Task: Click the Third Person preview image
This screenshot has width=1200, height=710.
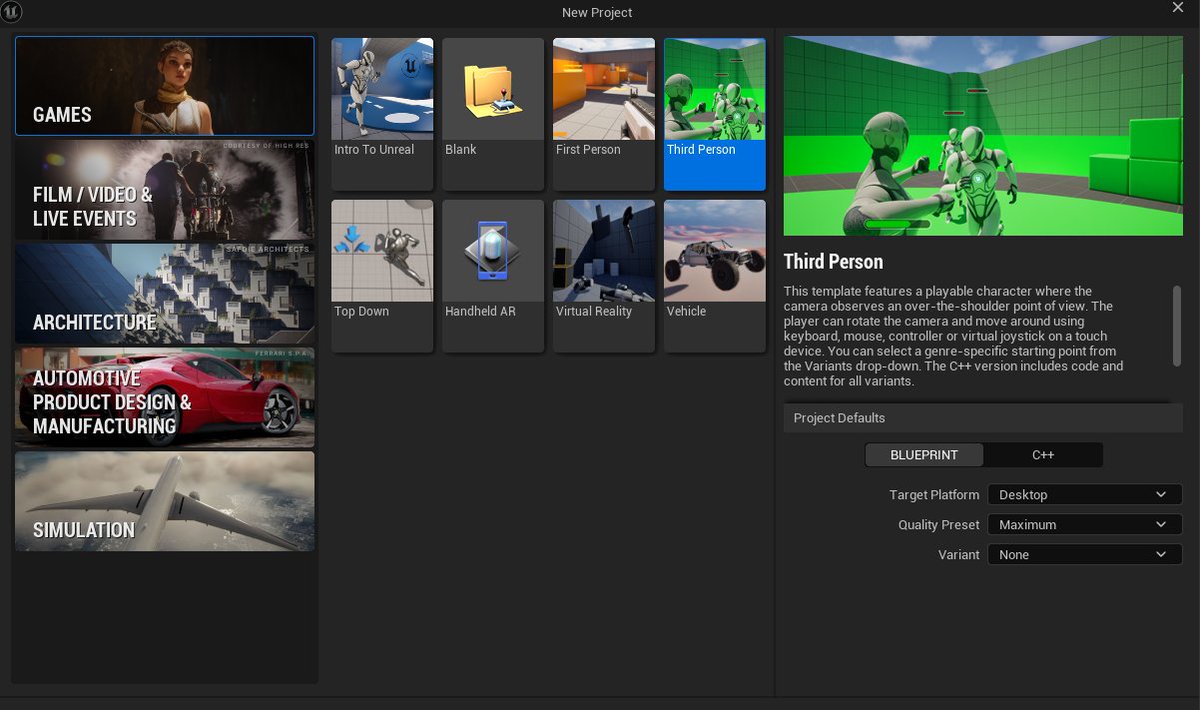Action: pyautogui.click(x=983, y=134)
